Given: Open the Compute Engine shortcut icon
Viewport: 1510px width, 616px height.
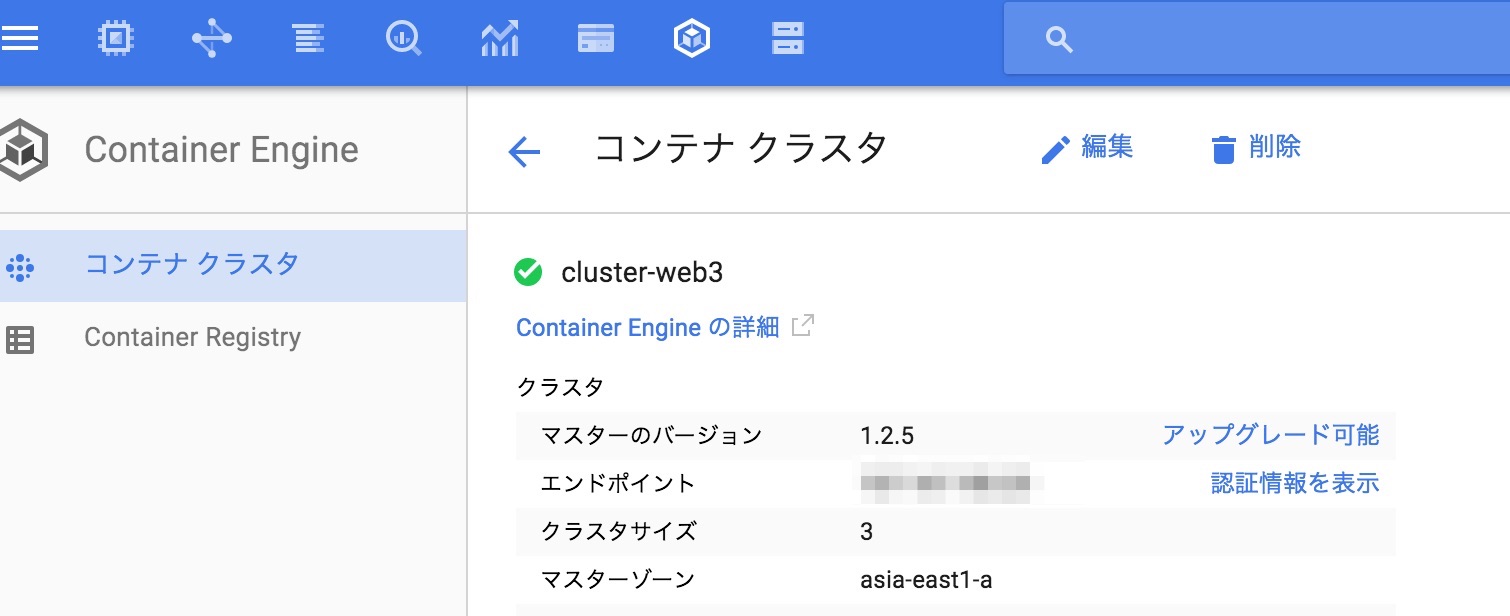Looking at the screenshot, I should point(115,37).
